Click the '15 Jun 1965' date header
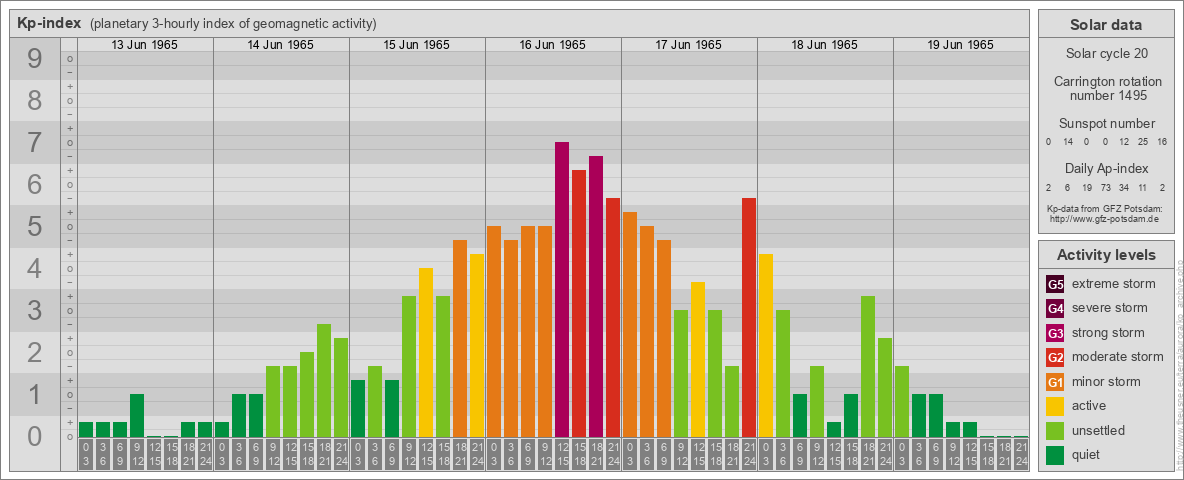1184x480 pixels. point(417,45)
